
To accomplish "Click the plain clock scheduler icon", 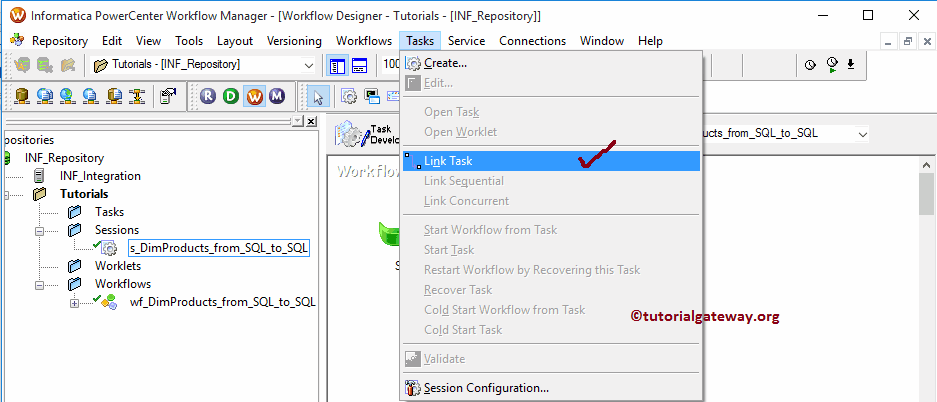I will coord(810,65).
